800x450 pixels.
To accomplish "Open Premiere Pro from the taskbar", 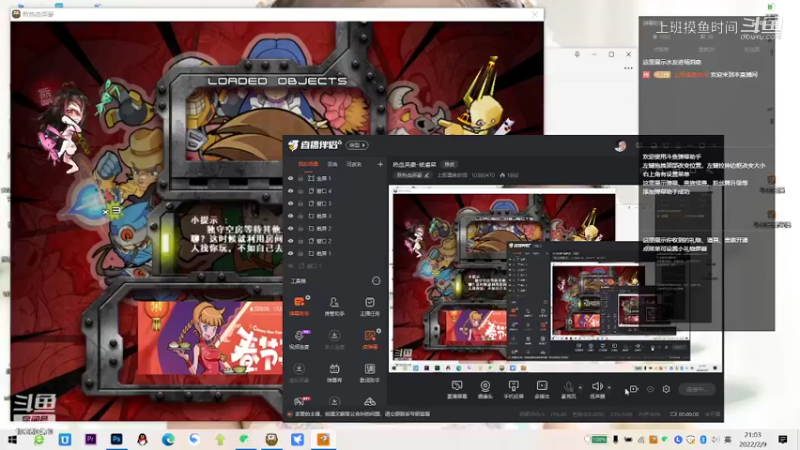I will 91,439.
